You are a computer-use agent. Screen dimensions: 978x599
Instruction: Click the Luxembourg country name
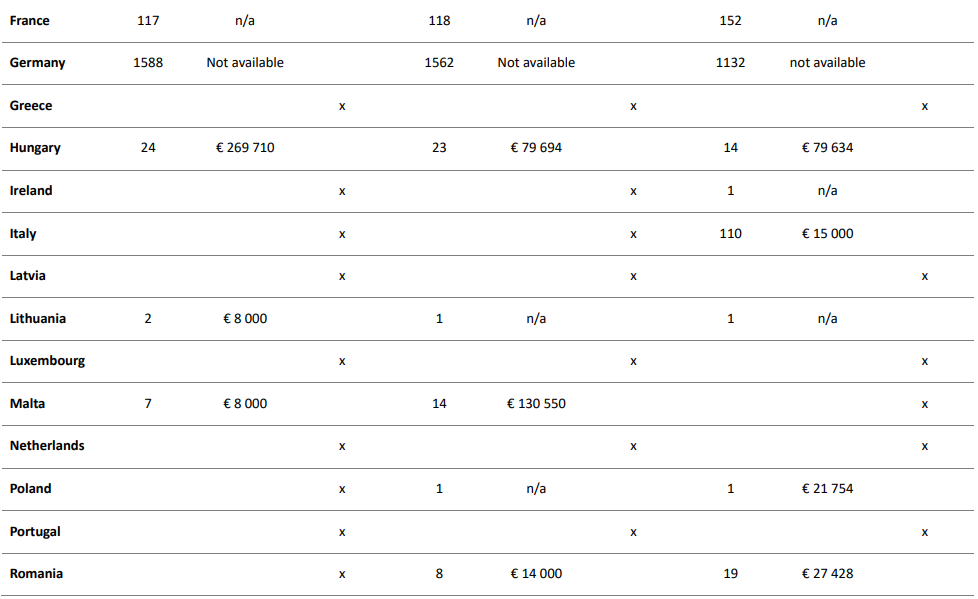pos(47,361)
